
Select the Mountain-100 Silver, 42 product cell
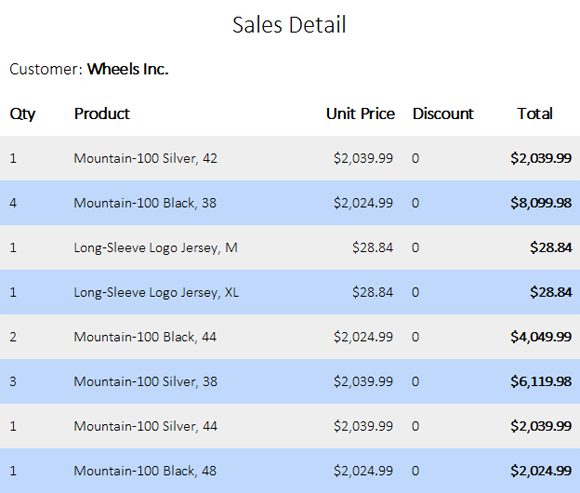pyautogui.click(x=145, y=158)
